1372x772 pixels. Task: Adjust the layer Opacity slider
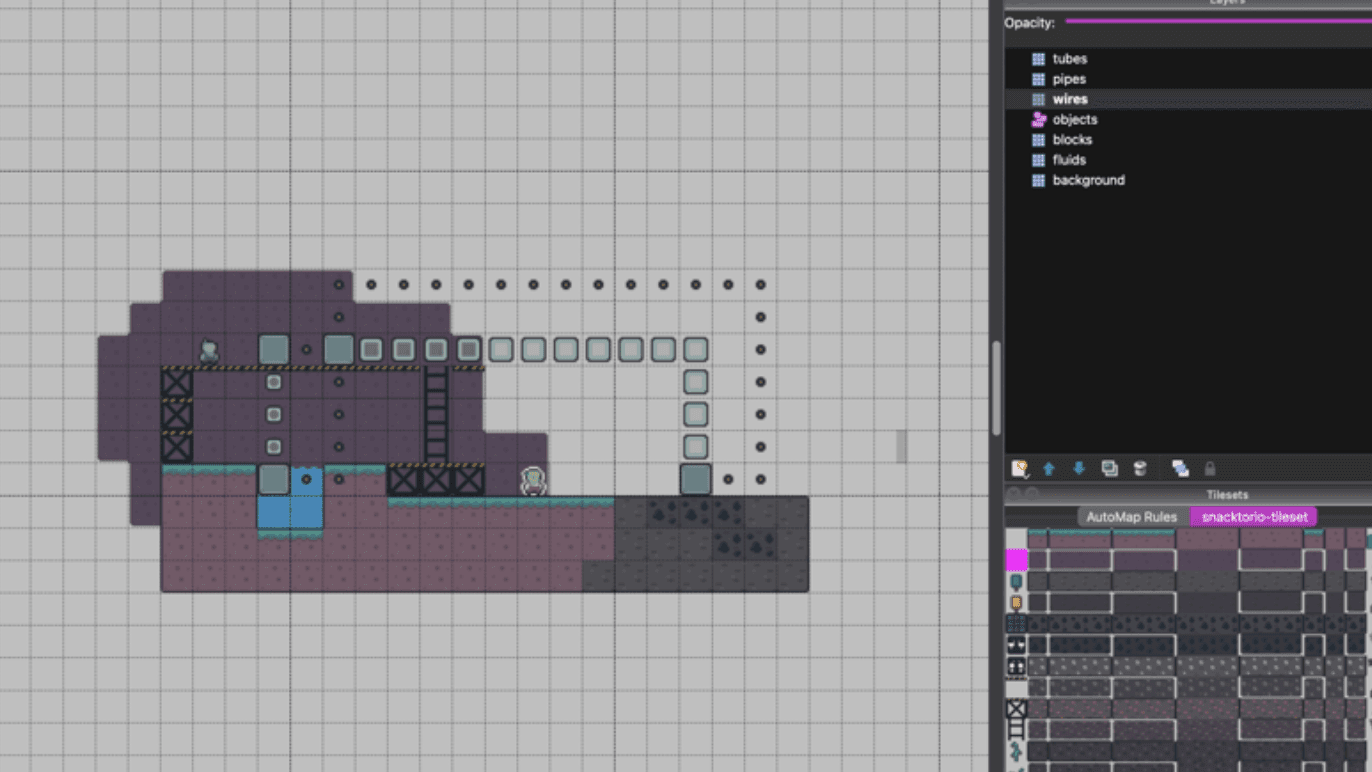[x=1218, y=21]
